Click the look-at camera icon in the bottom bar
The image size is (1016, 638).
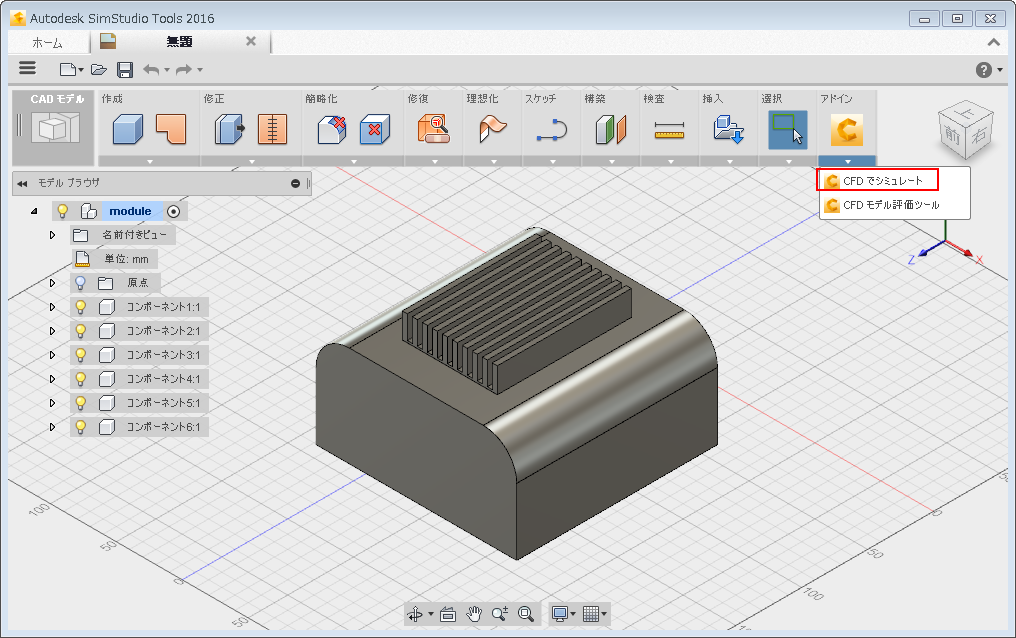tap(448, 614)
